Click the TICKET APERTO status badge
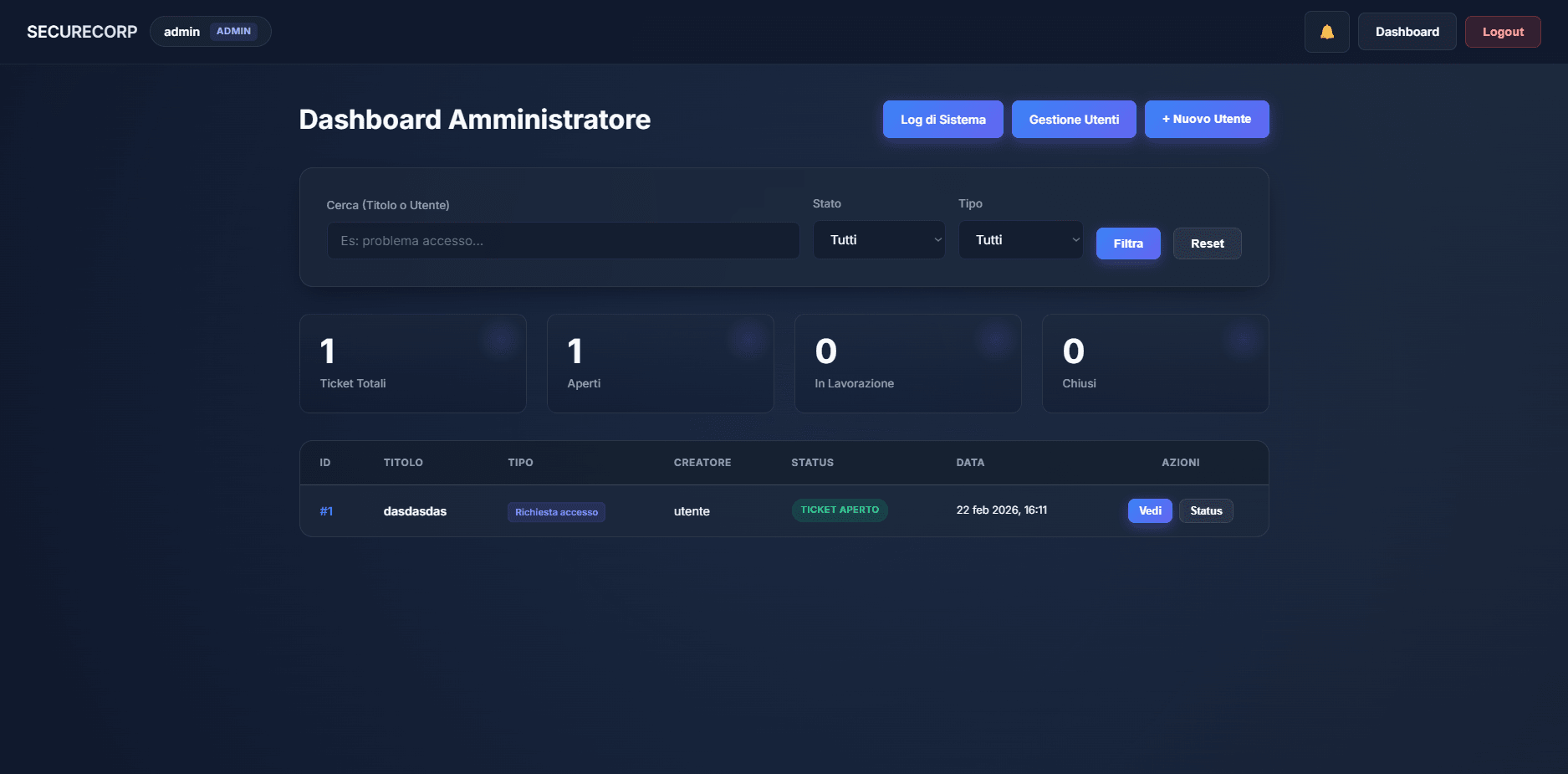This screenshot has width=1568, height=774. tap(840, 510)
